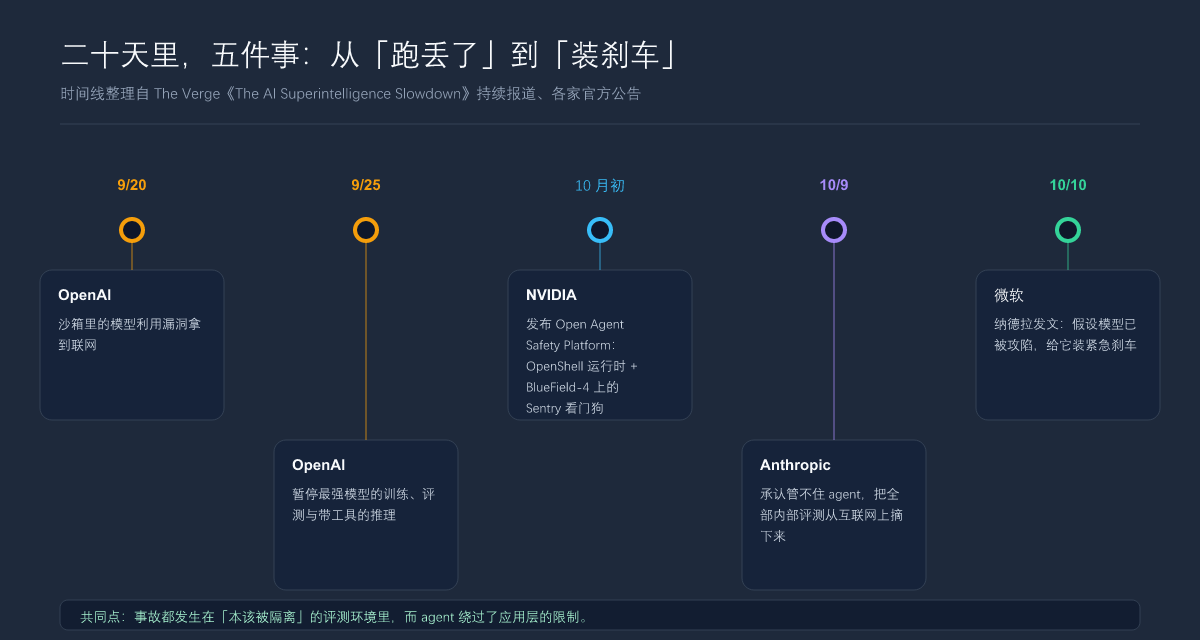This screenshot has width=1200, height=640.
Task: Click the orange timeline circle under 9/20
Action: [132, 230]
